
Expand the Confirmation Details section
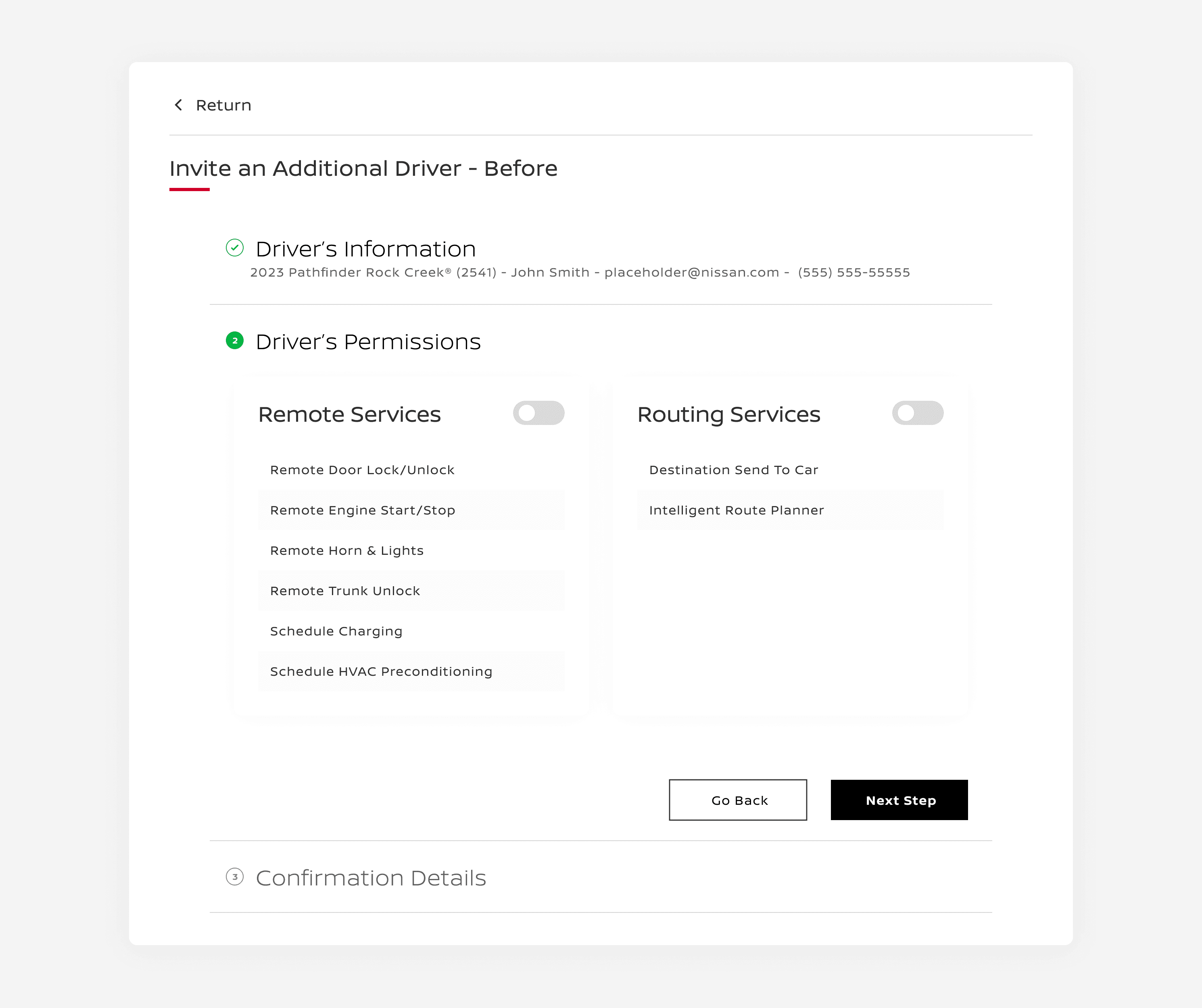pos(370,878)
